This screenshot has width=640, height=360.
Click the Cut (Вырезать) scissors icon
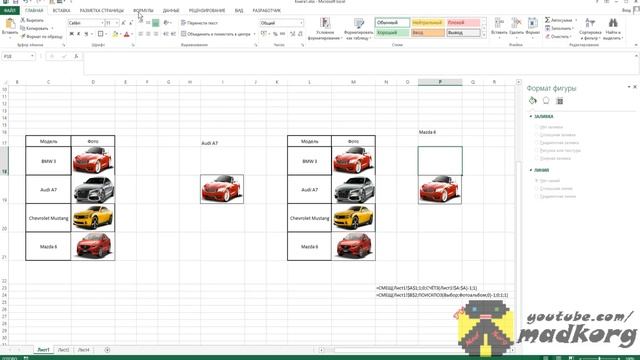point(23,20)
